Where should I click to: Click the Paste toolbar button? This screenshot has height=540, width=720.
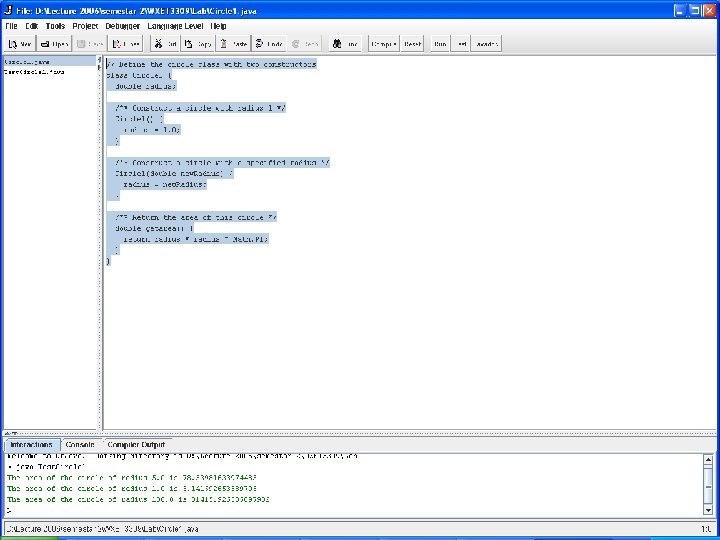tap(233, 44)
